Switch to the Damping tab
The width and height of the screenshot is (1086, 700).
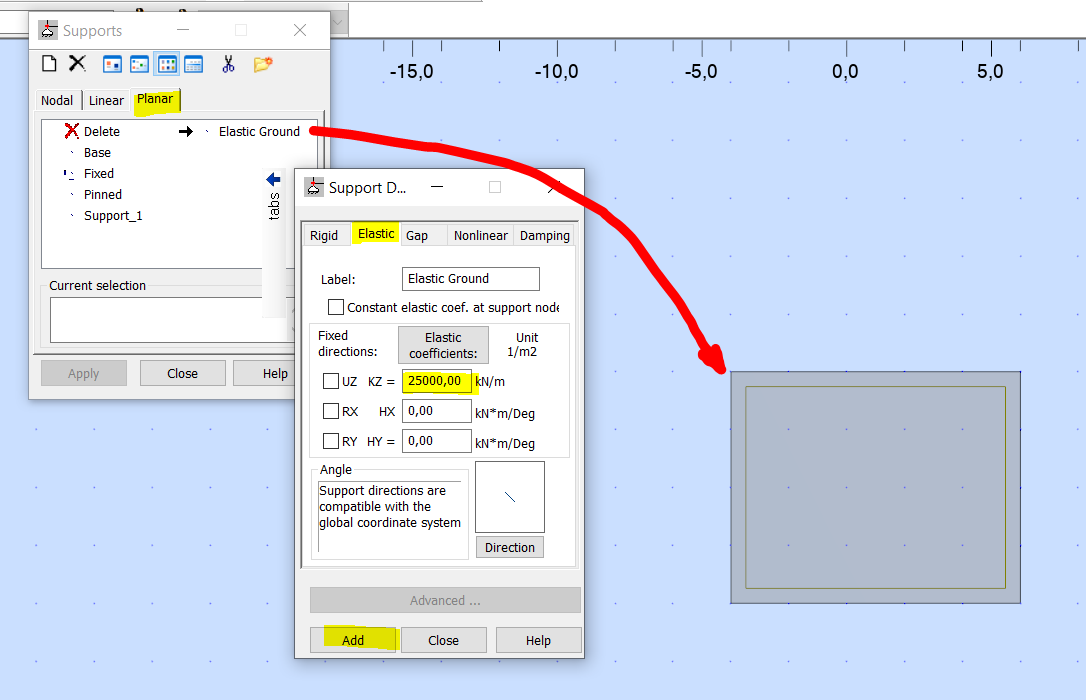[x=544, y=234]
